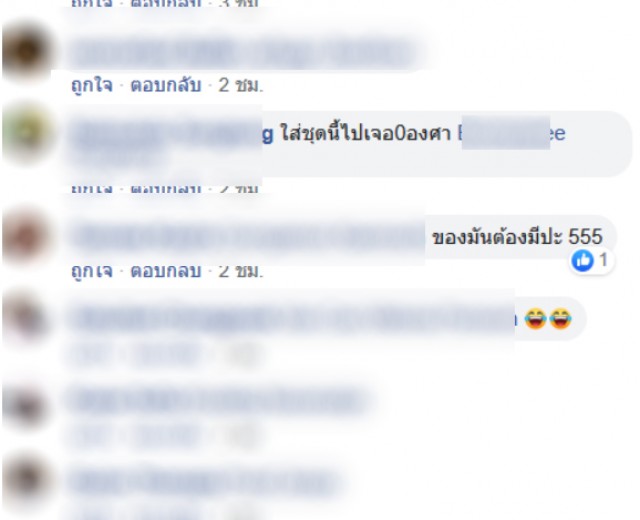Open the avatar beside the ของมันต้องมีปะ 555 comment

coord(26,237)
